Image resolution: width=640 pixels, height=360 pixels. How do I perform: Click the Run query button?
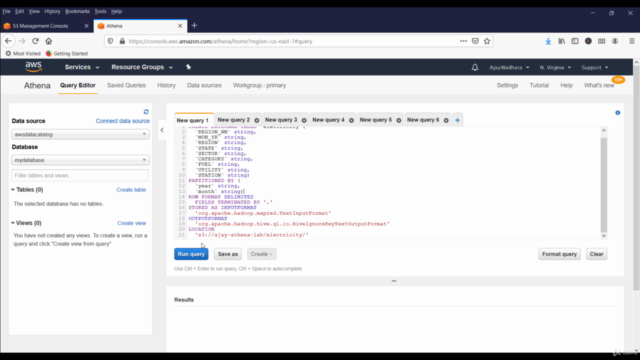191,254
